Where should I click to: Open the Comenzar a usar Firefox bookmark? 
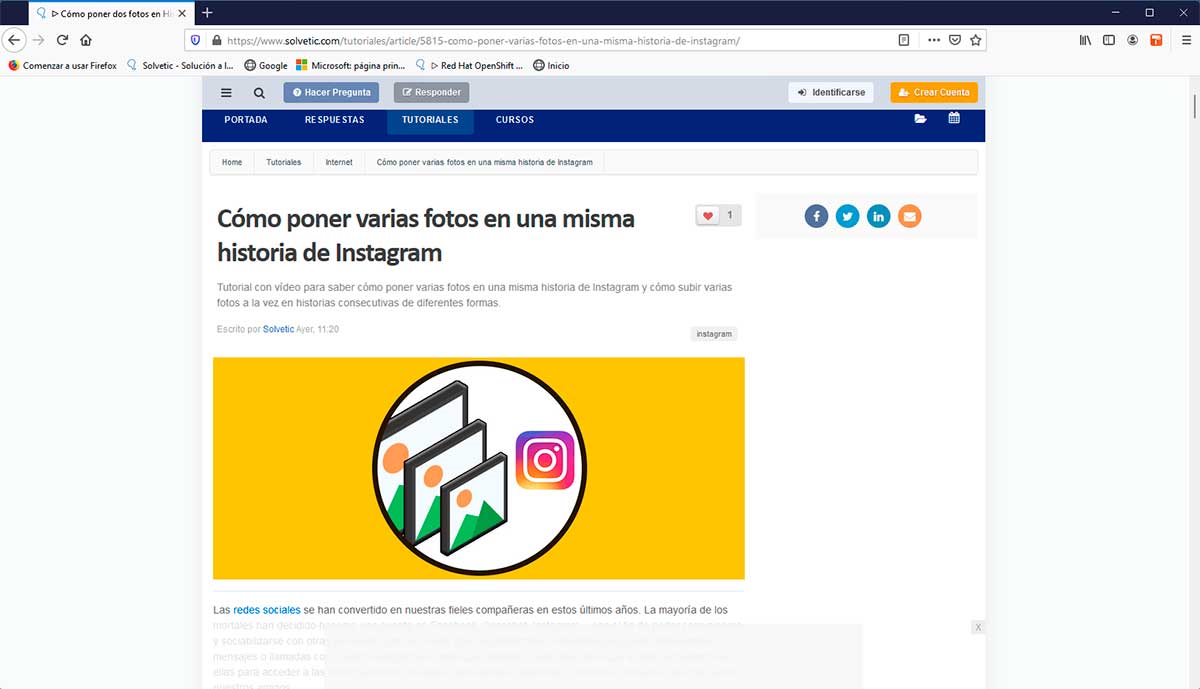click(x=62, y=66)
